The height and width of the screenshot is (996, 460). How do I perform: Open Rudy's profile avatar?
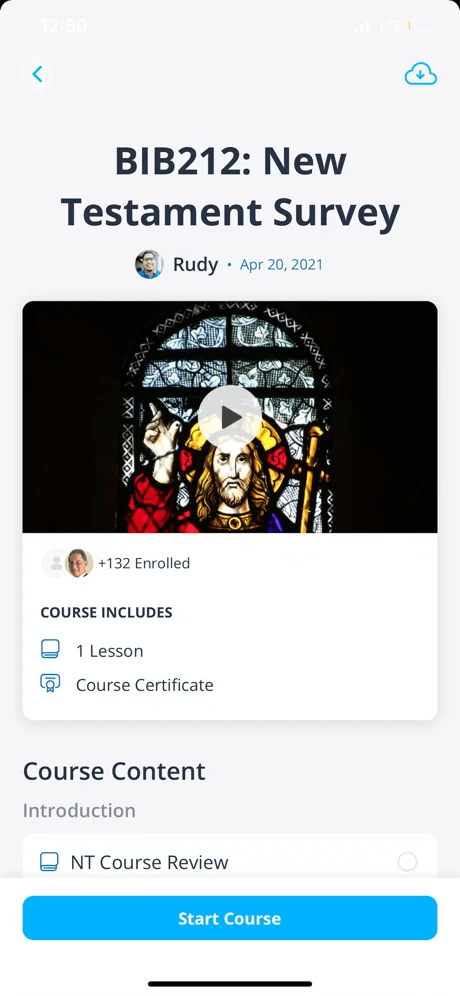pyautogui.click(x=149, y=264)
